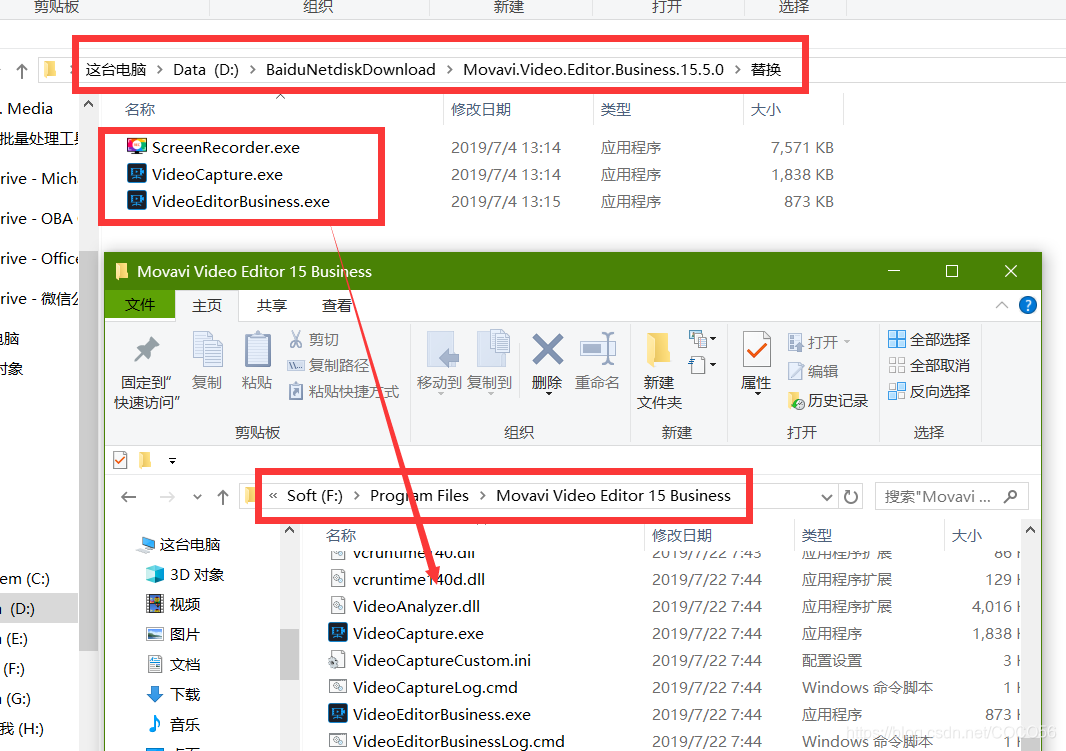Sort by Name column in Movavi window
This screenshot has width=1066, height=751.
(x=341, y=536)
